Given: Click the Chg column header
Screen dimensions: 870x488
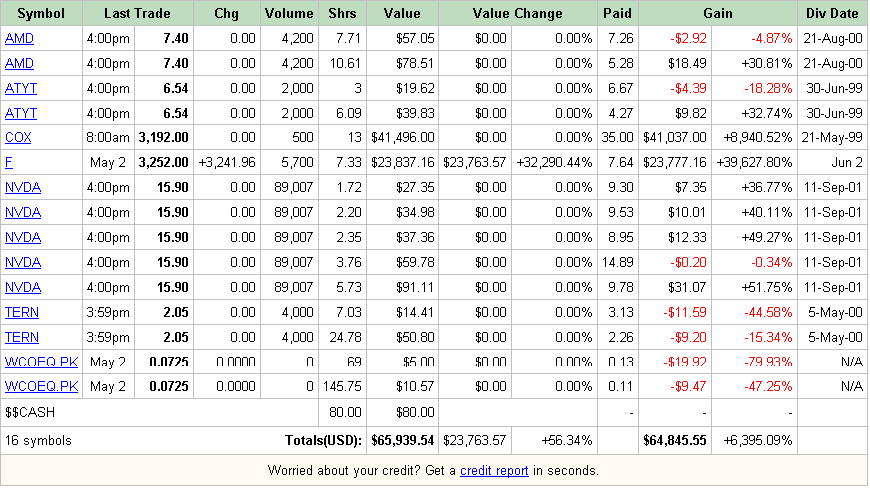Looking at the screenshot, I should click(x=226, y=13).
